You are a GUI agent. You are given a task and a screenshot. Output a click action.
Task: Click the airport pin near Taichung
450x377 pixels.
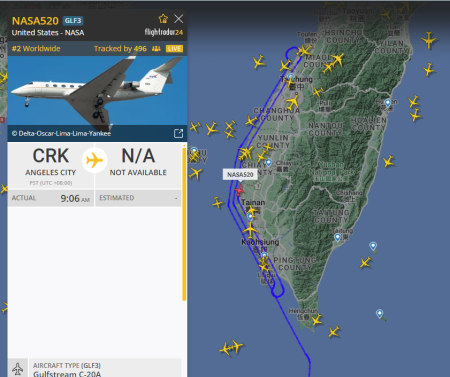291,77
